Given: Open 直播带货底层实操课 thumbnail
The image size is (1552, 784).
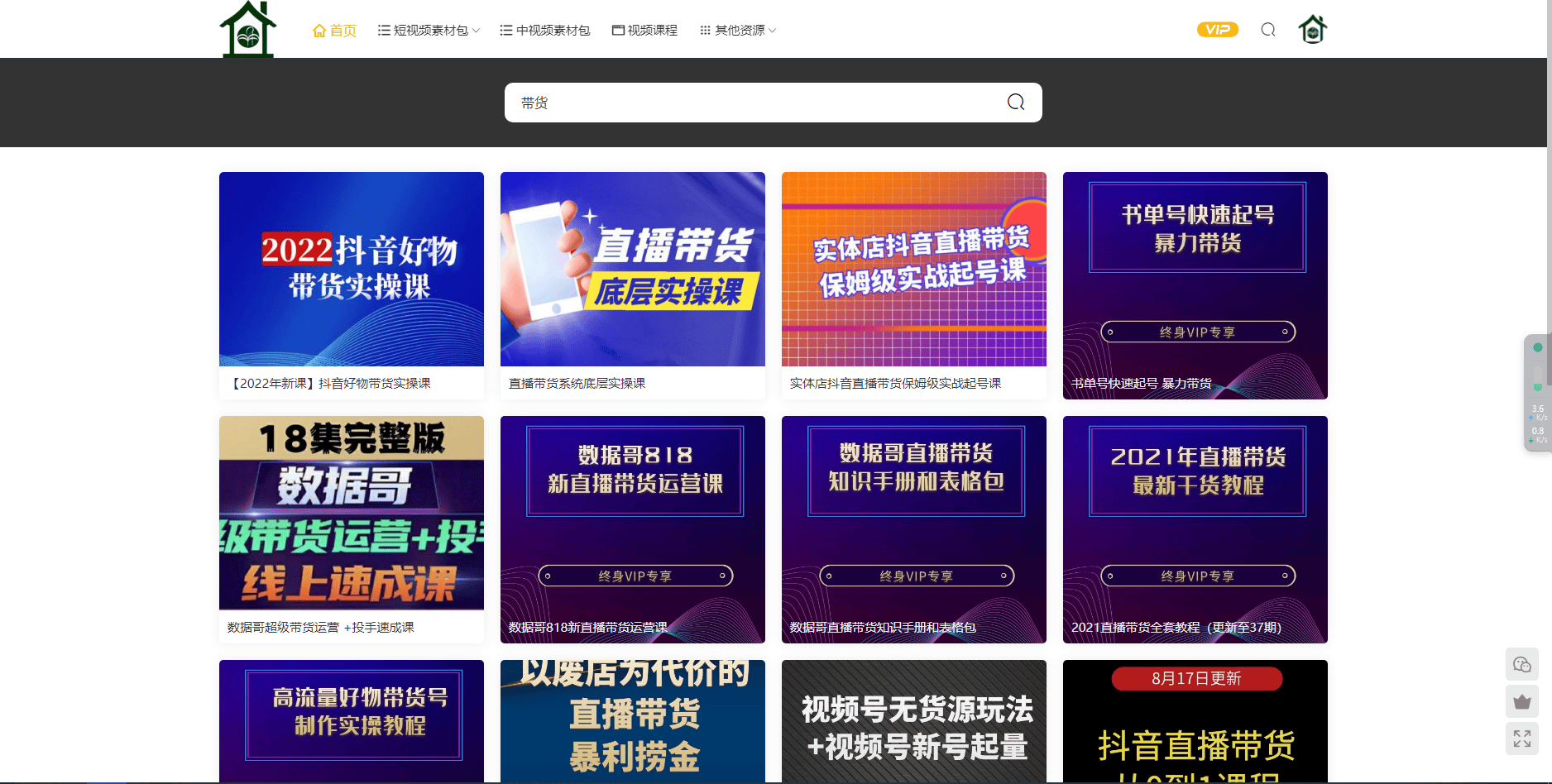Looking at the screenshot, I should click(633, 269).
